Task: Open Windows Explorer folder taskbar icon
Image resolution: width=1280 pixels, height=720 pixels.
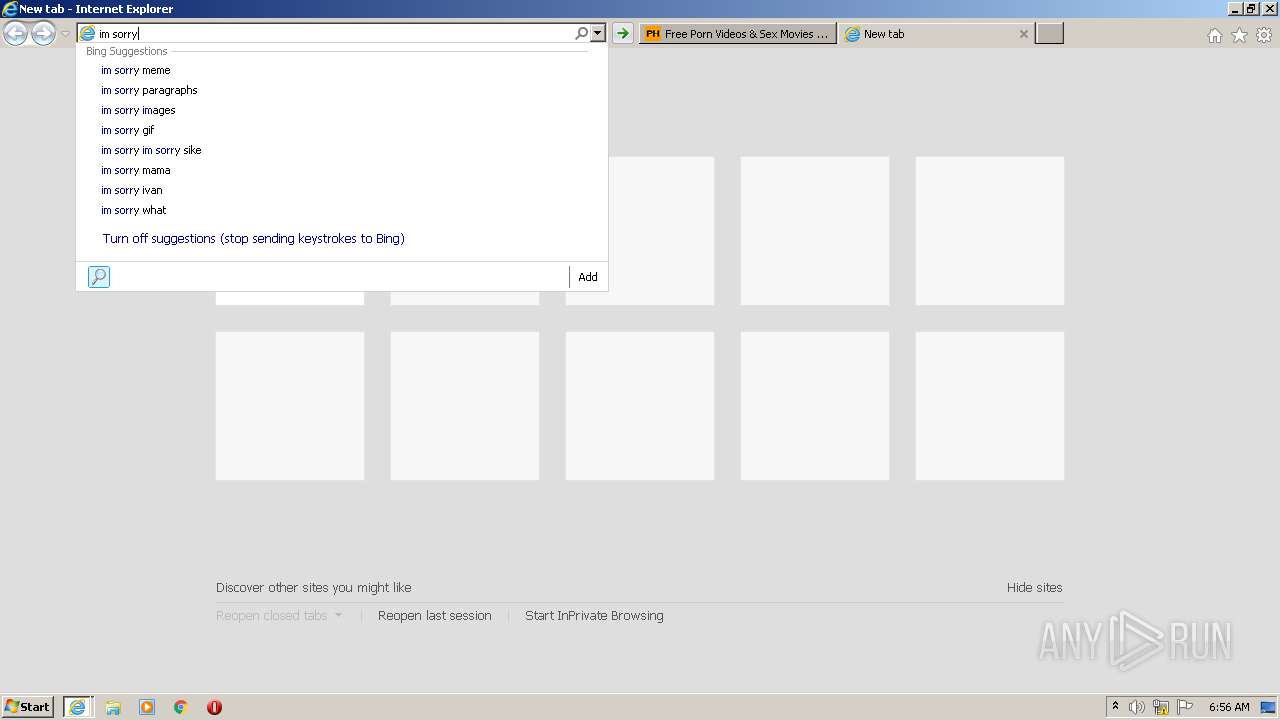Action: [x=113, y=707]
